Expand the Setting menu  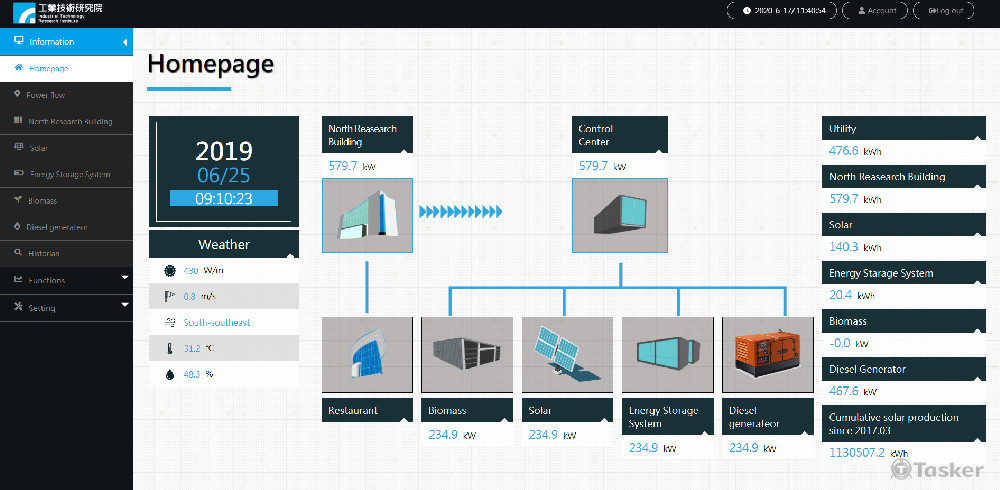pos(124,306)
